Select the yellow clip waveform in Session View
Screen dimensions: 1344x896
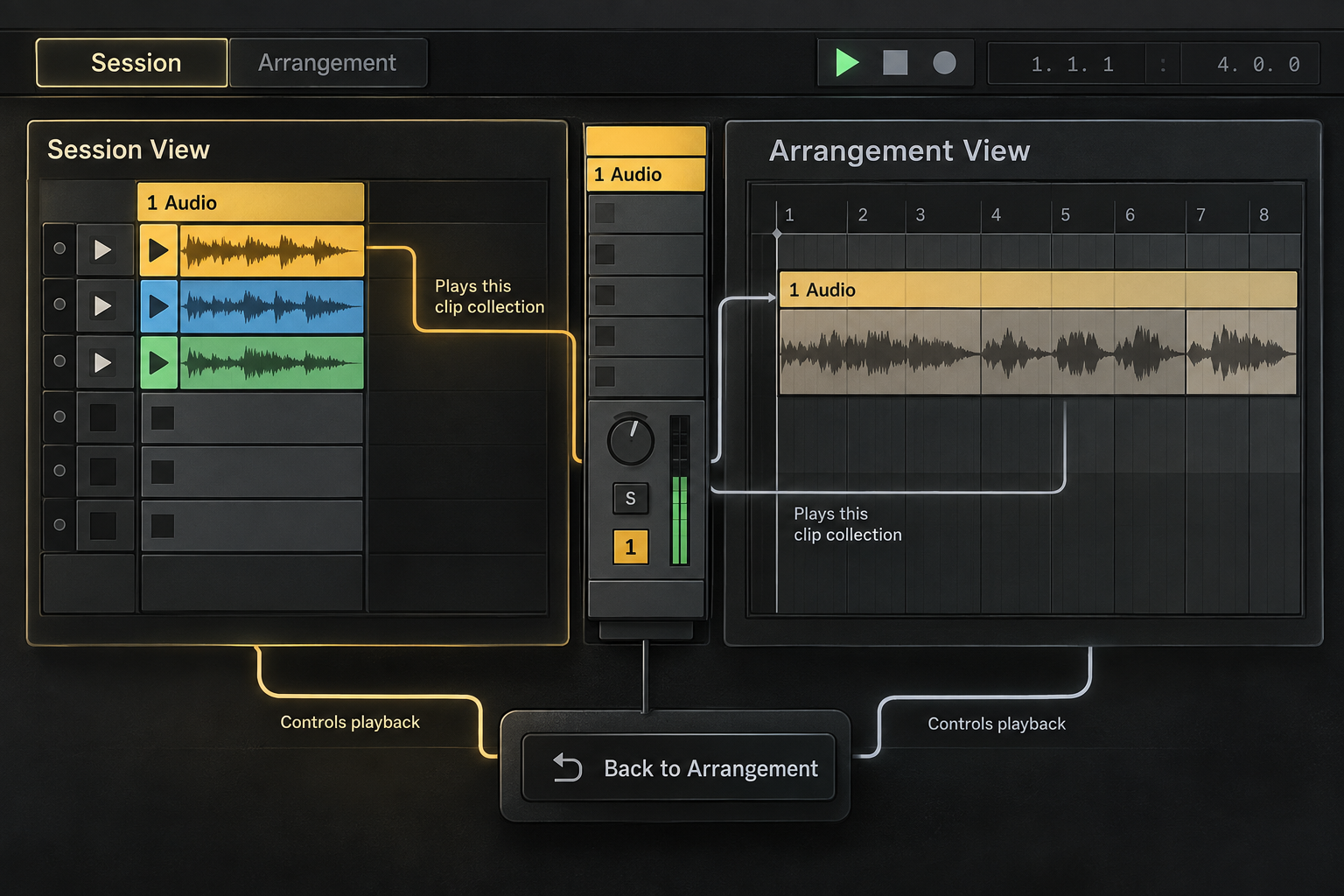(271, 251)
